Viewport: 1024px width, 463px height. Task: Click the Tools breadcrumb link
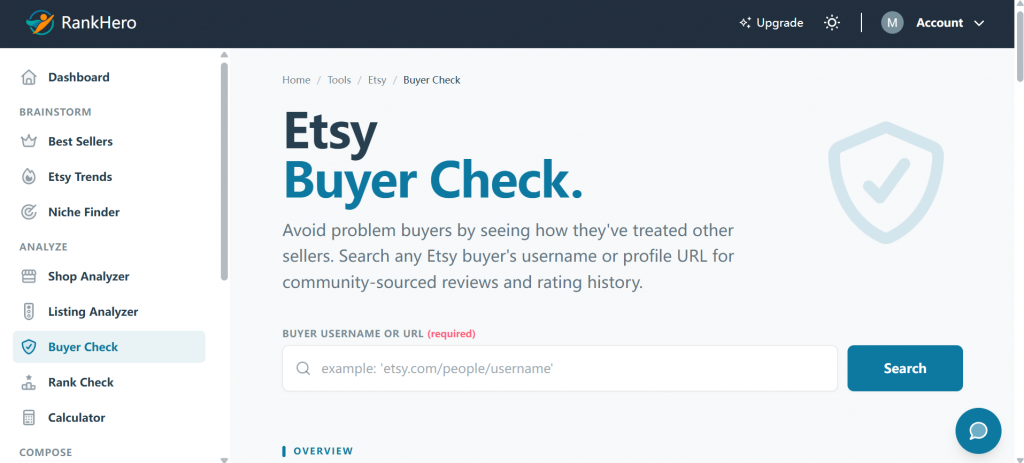[339, 80]
